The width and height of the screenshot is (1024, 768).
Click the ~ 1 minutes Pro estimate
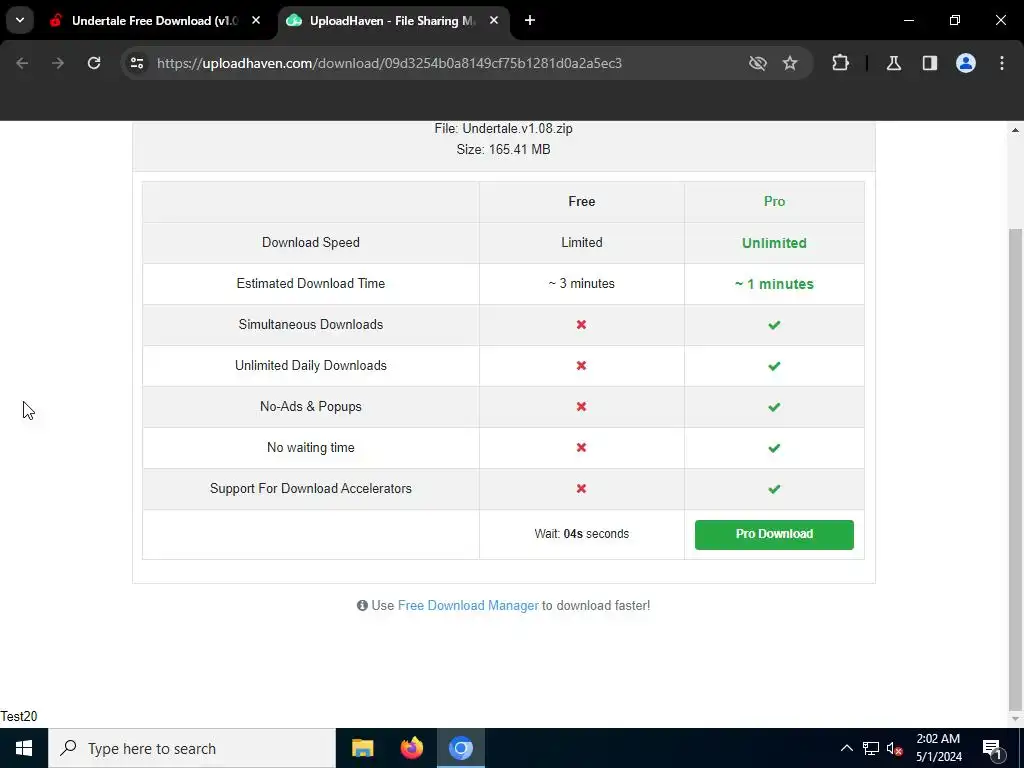(774, 284)
